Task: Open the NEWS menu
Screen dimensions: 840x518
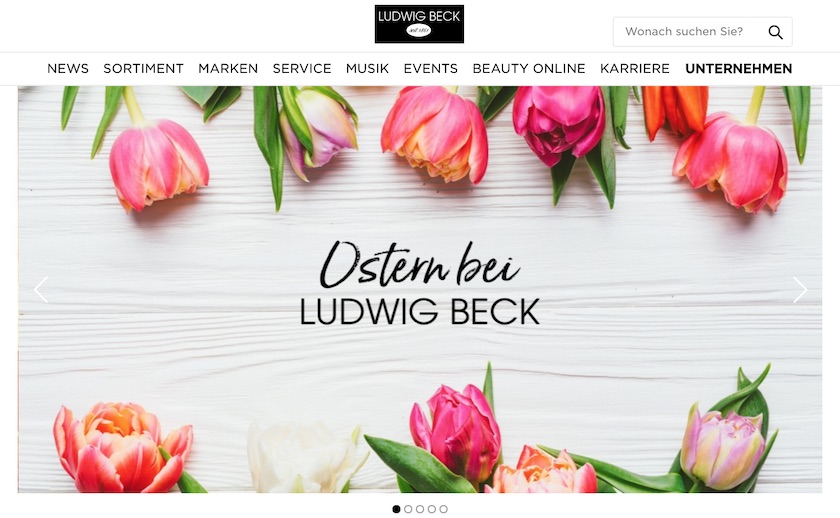Action: pos(68,69)
